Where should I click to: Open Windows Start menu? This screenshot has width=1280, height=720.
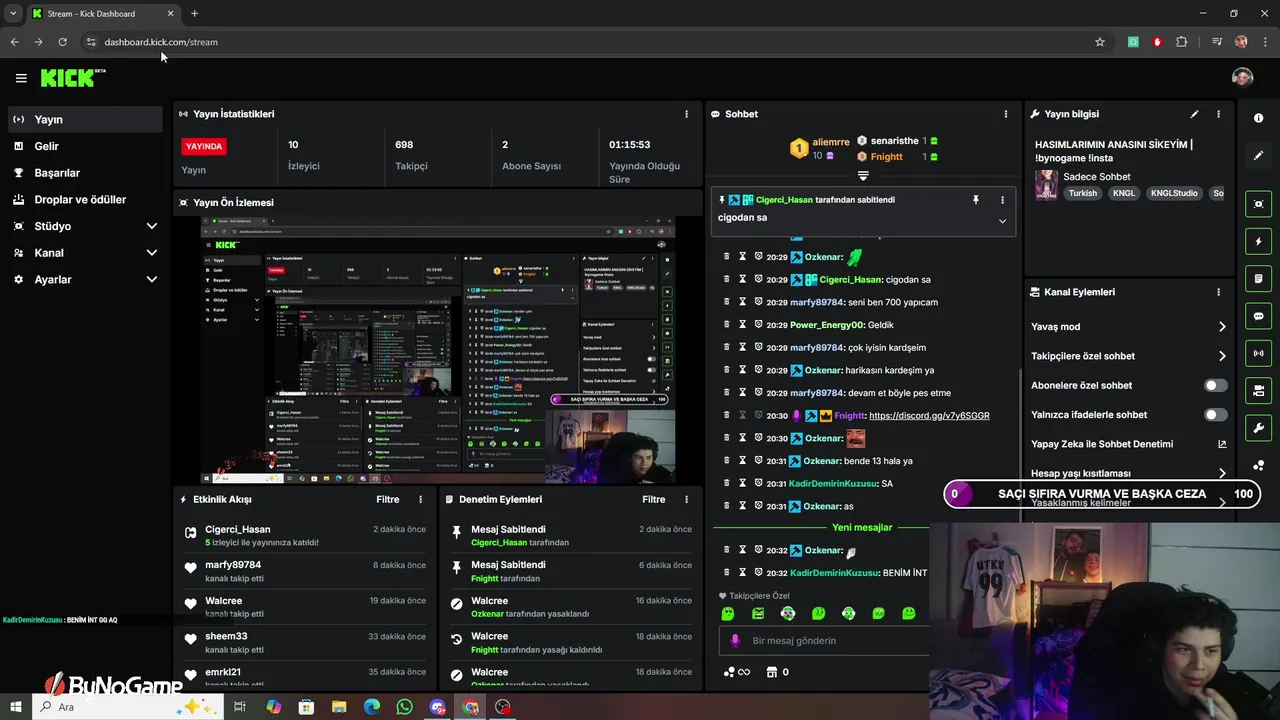pyautogui.click(x=15, y=707)
